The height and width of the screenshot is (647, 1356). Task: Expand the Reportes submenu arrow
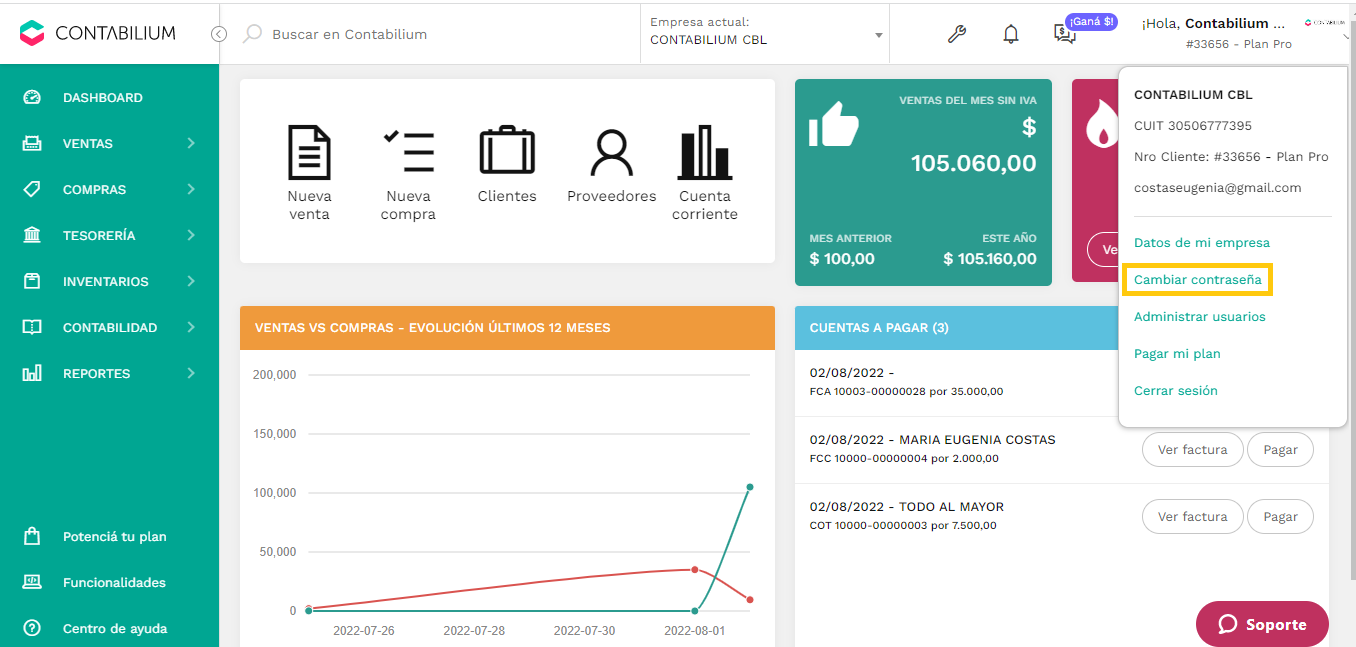click(191, 373)
